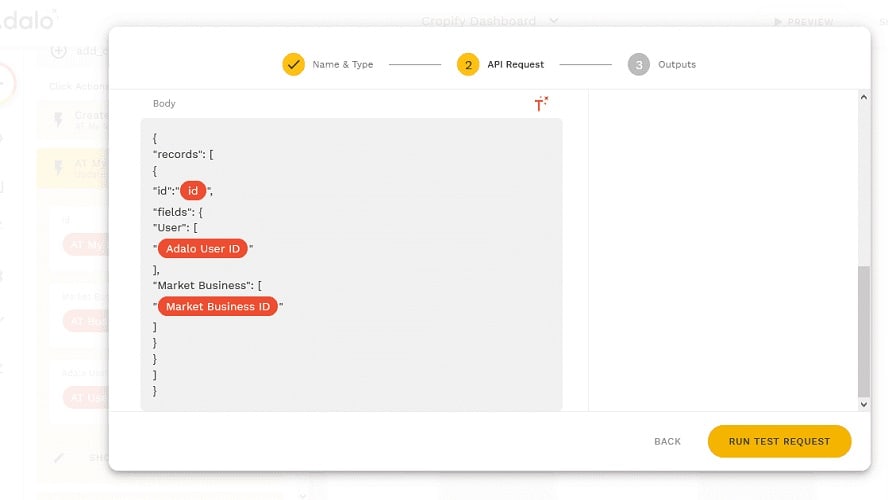This screenshot has height=500, width=888.
Task: Select the API Request step number 2
Action: [x=468, y=65]
